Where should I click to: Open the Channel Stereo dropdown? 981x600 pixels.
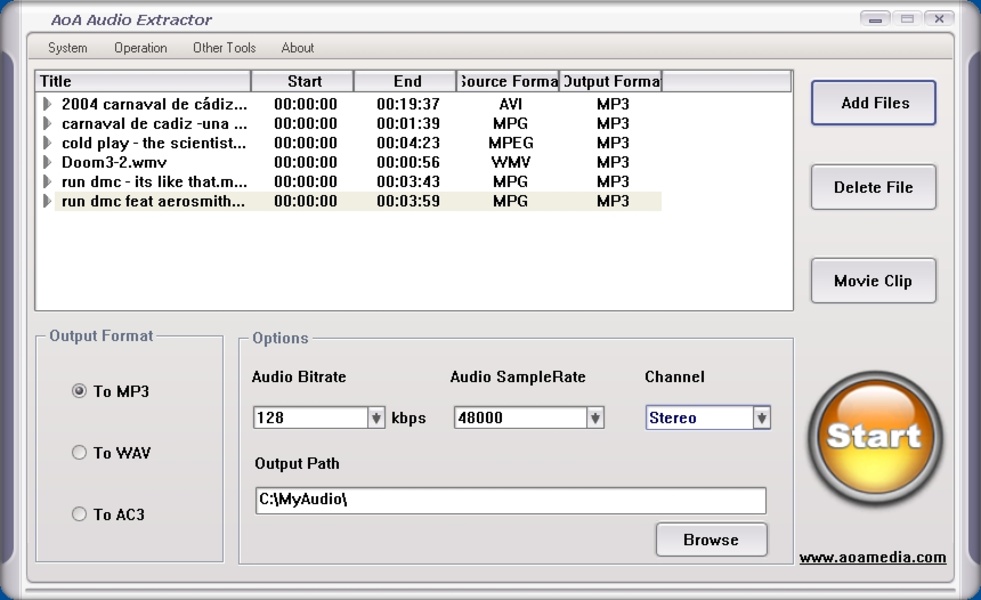click(761, 418)
